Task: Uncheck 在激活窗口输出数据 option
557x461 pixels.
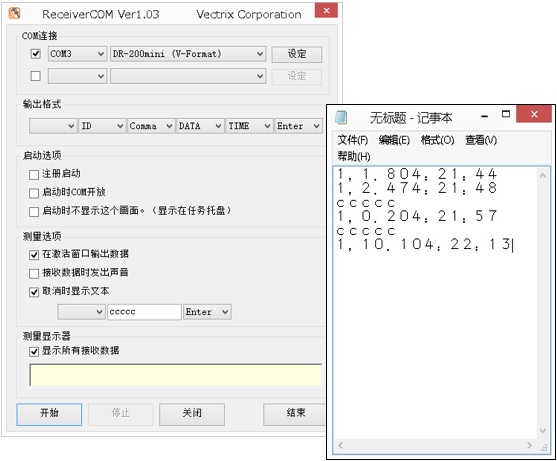Action: (x=34, y=255)
